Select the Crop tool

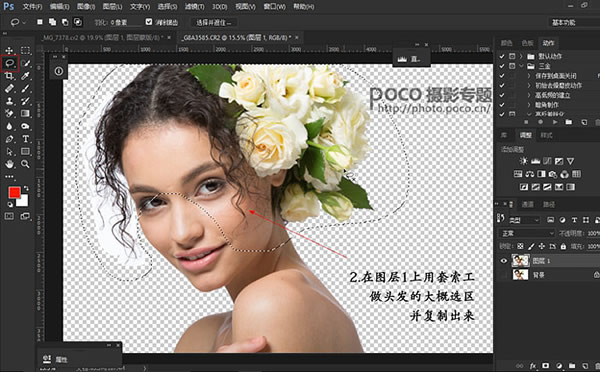click(x=10, y=76)
